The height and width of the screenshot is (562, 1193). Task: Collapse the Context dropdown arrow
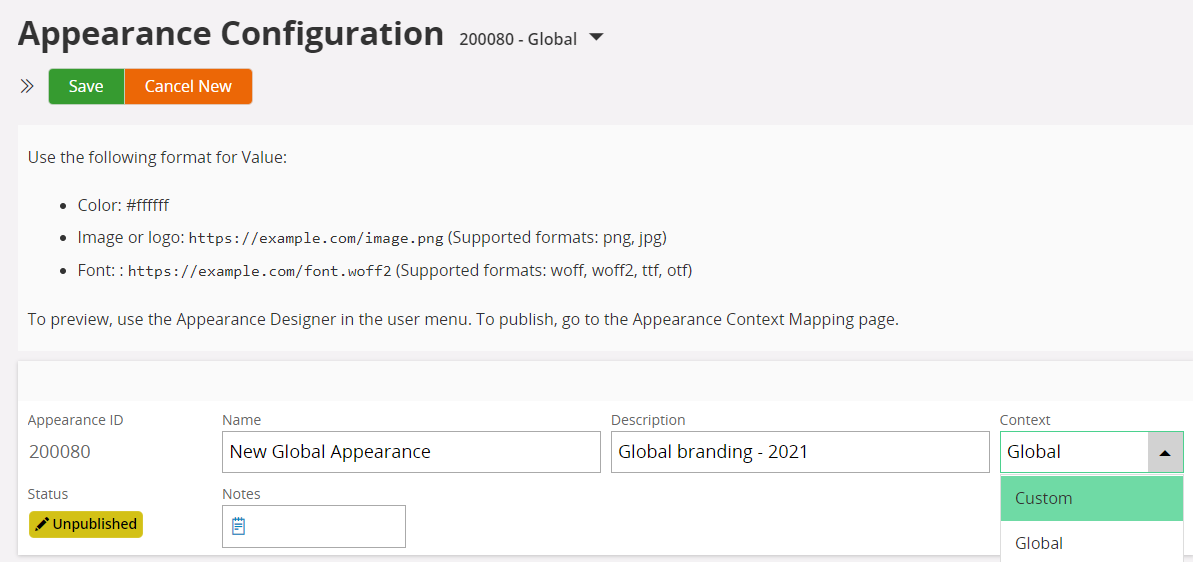(1165, 452)
